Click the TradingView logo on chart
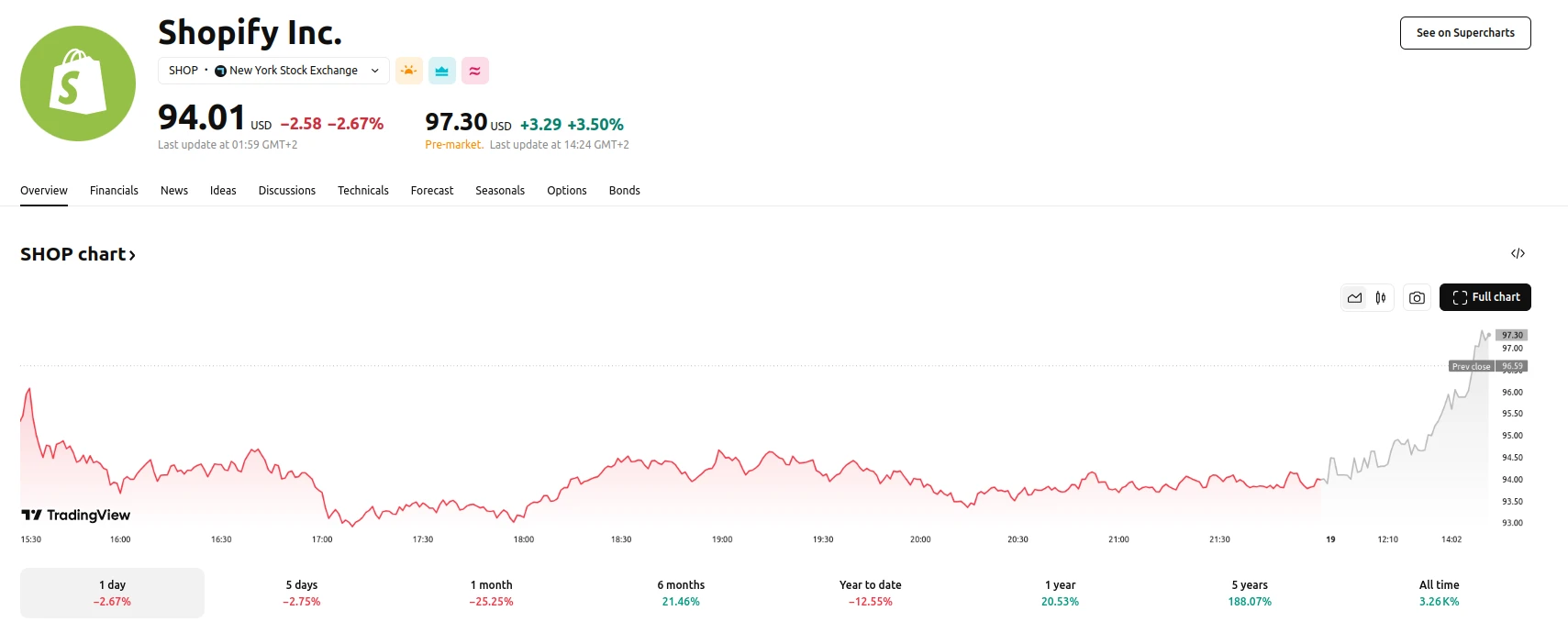The height and width of the screenshot is (633, 1568). click(76, 516)
